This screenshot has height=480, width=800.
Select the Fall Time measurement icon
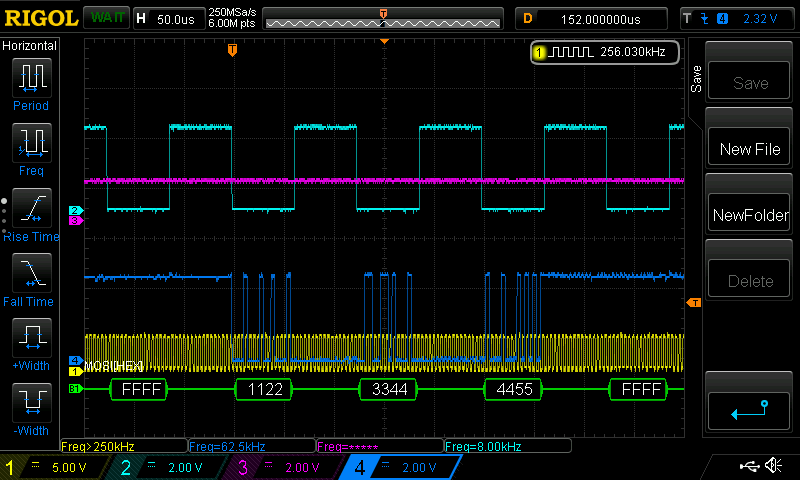[x=31, y=273]
